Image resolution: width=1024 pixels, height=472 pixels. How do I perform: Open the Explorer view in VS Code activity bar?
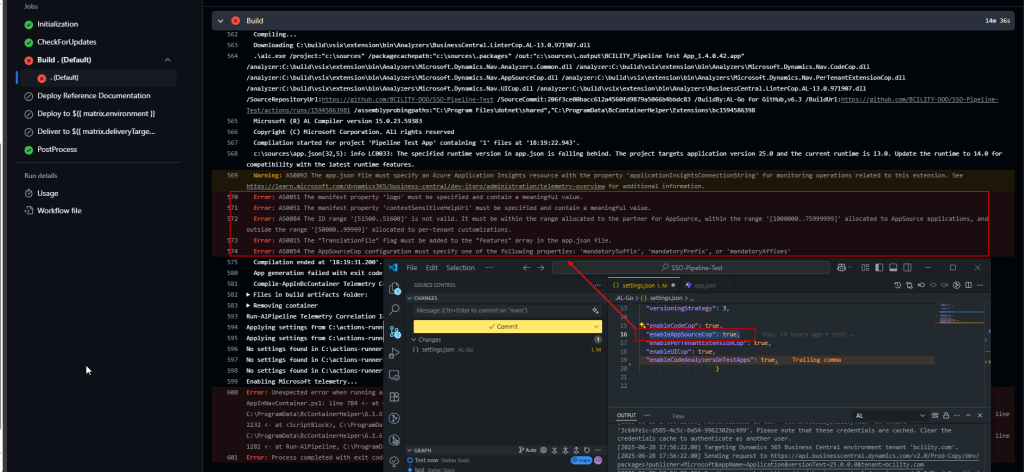tap(394, 289)
